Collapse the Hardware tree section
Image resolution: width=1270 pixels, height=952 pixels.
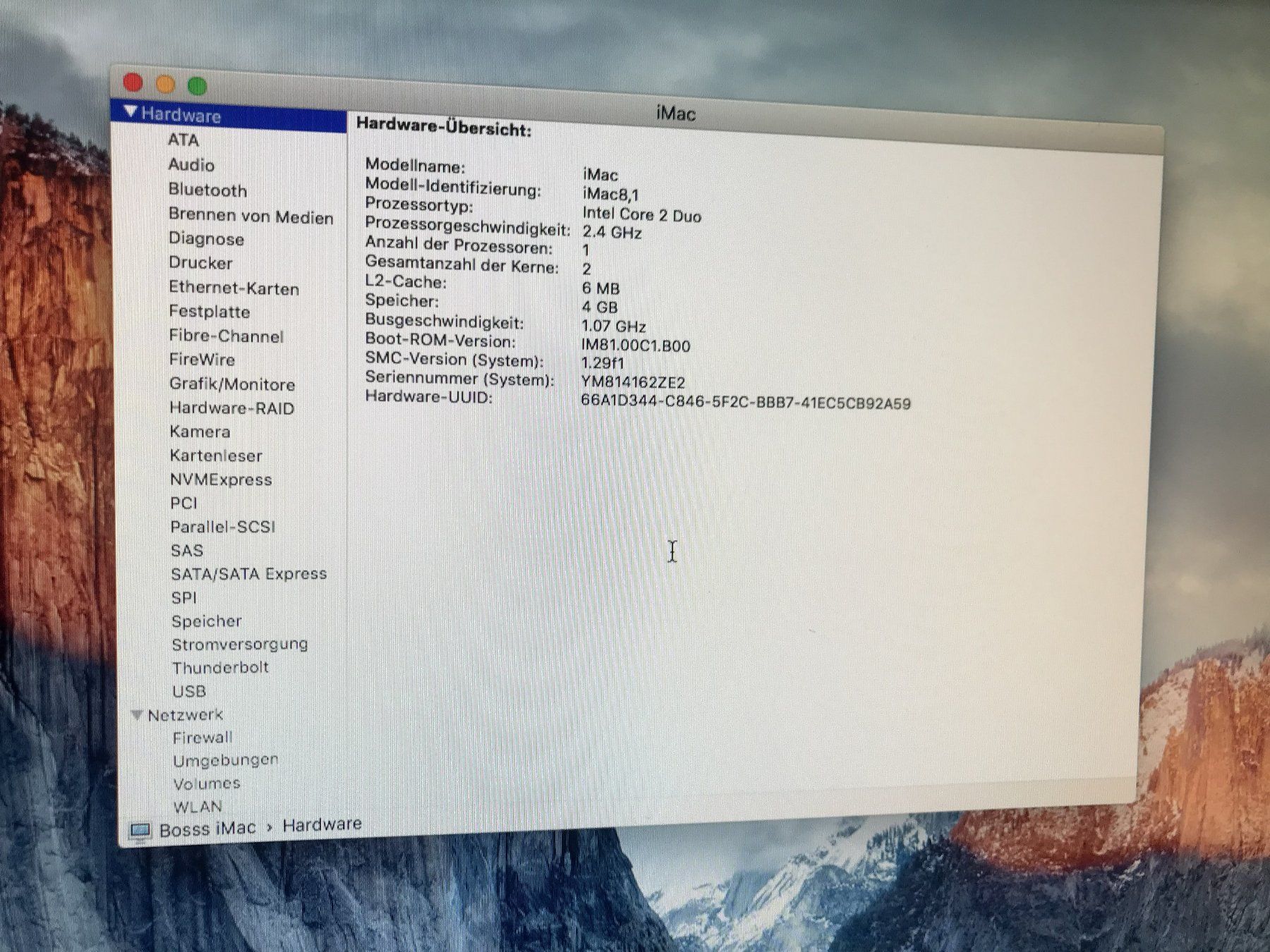[x=130, y=111]
